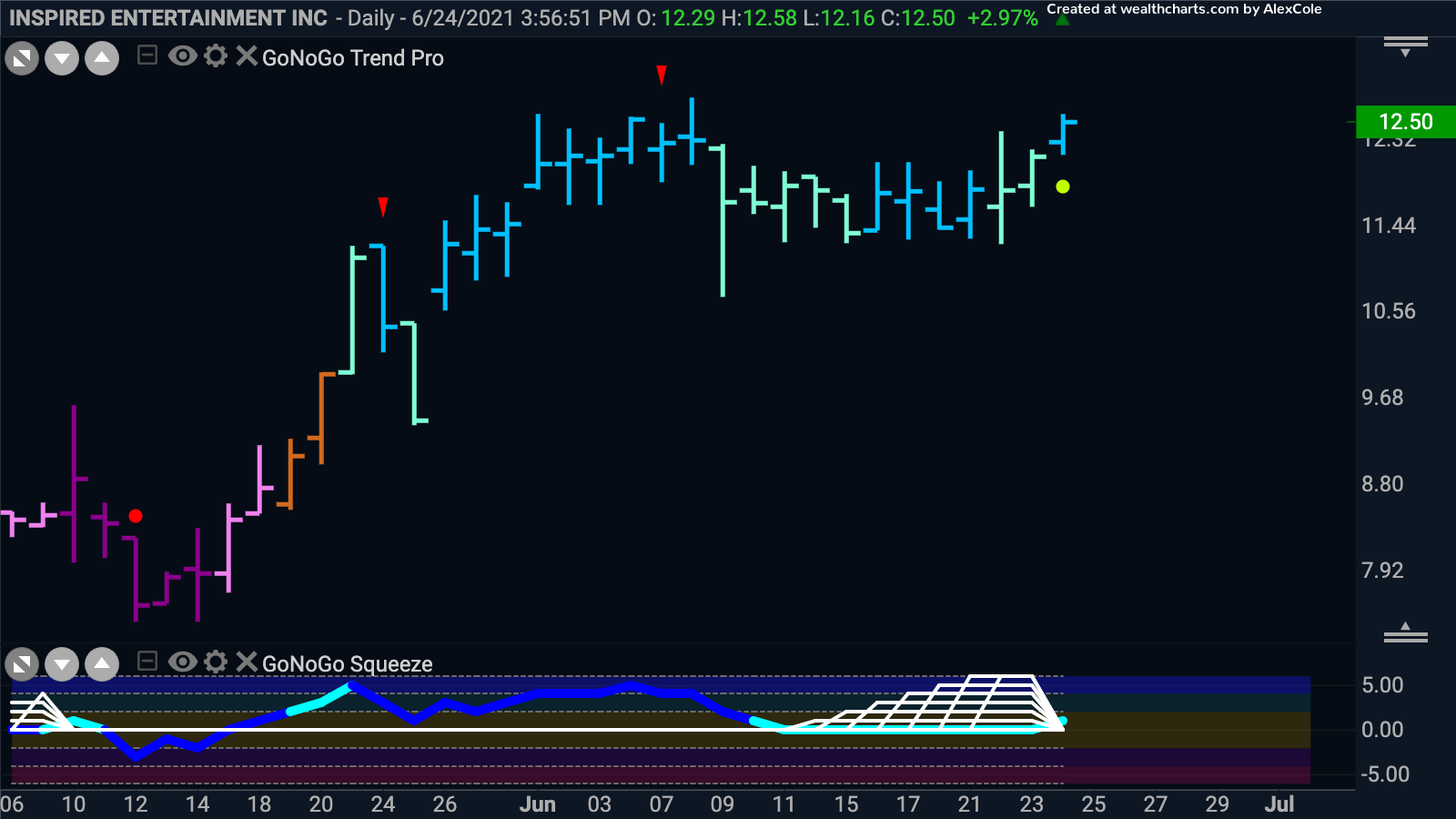This screenshot has width=1456, height=819.
Task: Move GoNoGo Trend Pro pane up
Action: click(102, 59)
